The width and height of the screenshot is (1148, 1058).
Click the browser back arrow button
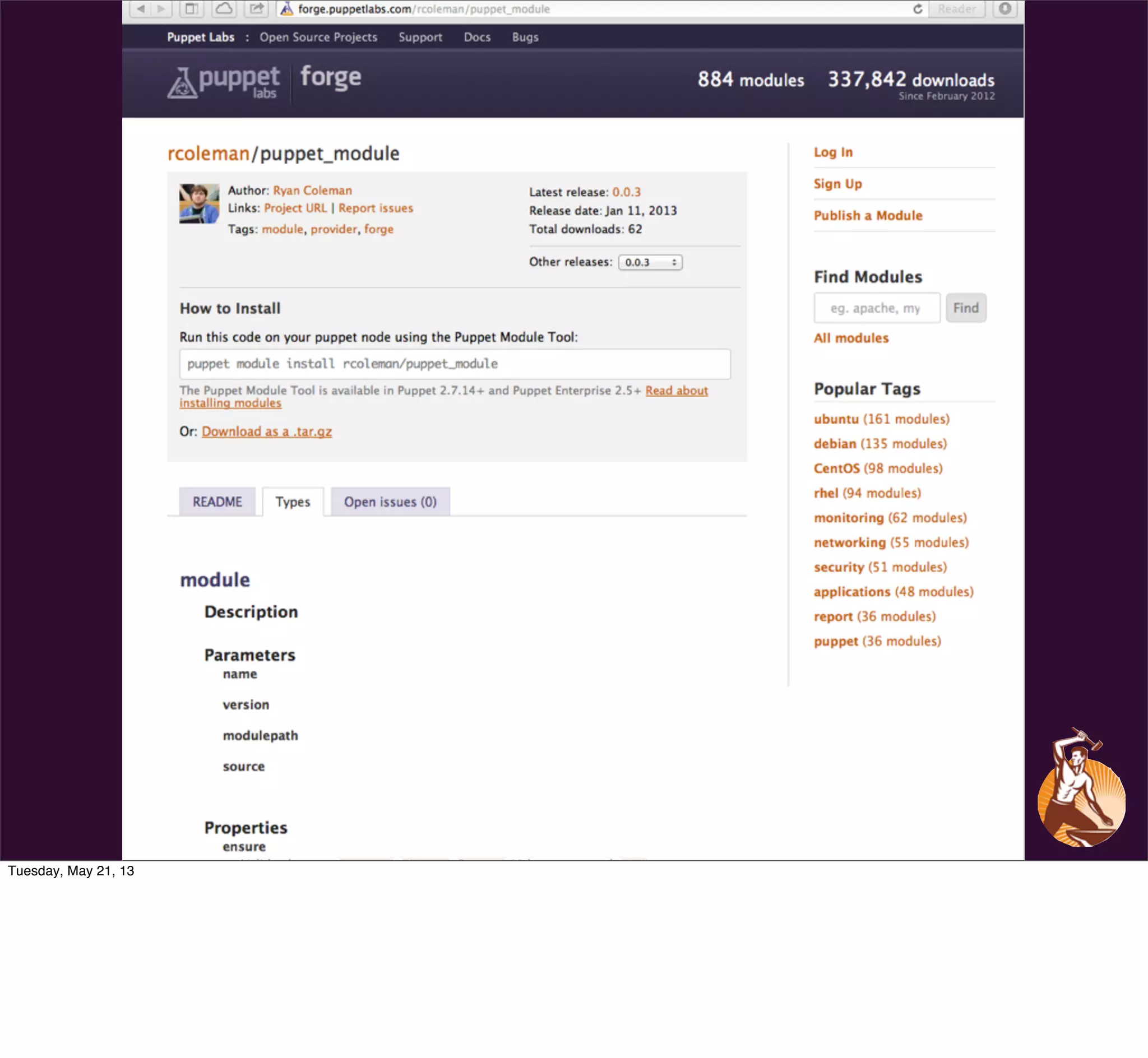tap(141, 8)
